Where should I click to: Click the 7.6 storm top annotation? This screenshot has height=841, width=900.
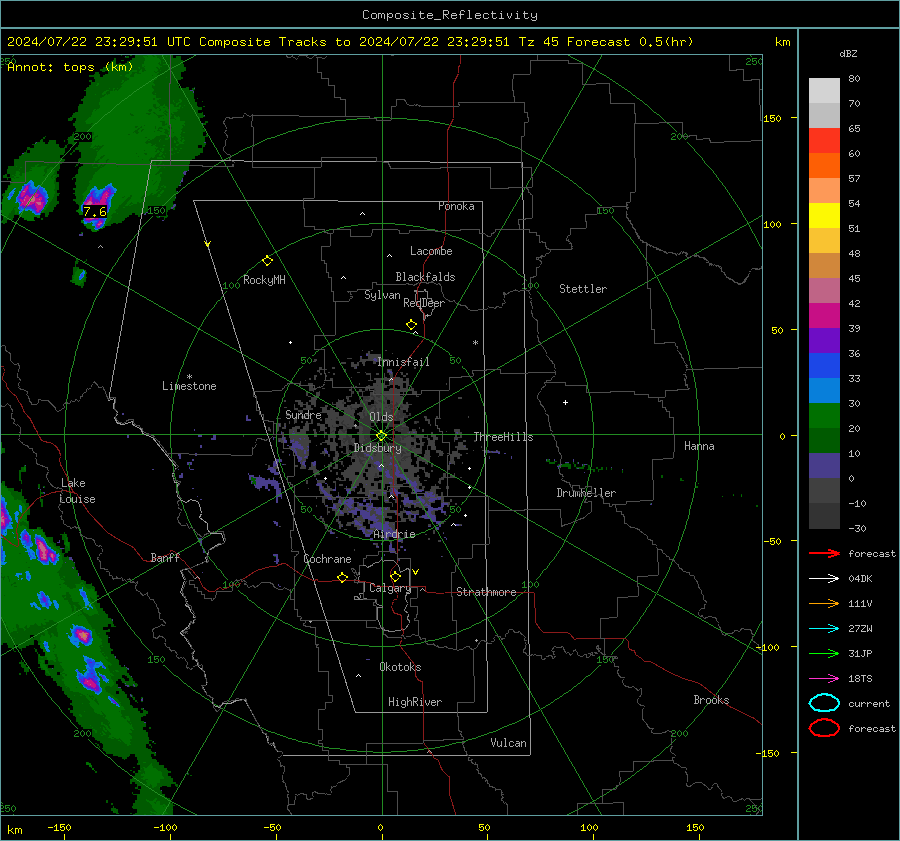coord(95,211)
